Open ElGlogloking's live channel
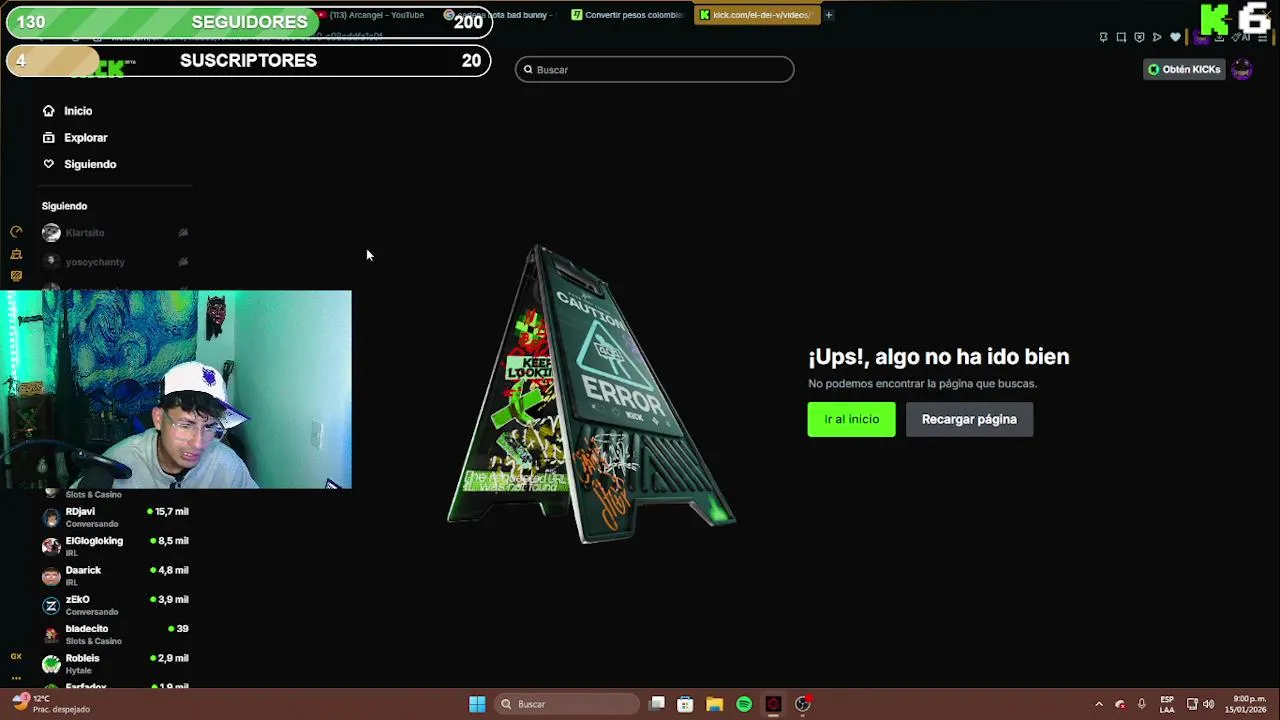 pyautogui.click(x=115, y=546)
